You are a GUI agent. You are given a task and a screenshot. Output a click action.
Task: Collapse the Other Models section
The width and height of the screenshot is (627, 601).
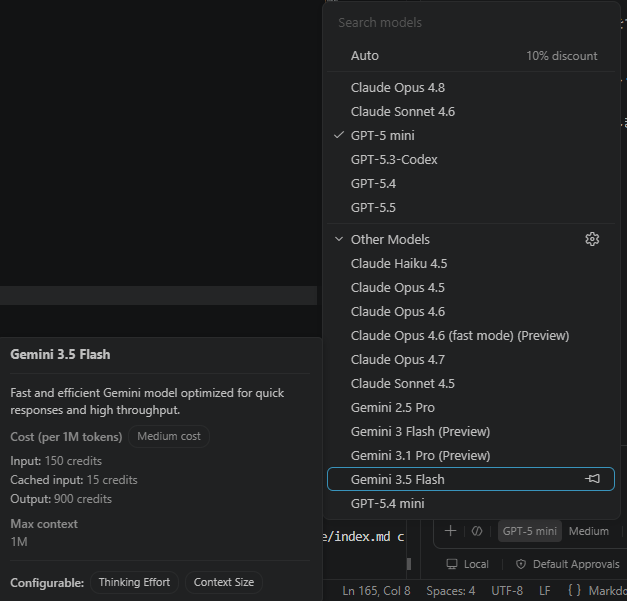339,239
